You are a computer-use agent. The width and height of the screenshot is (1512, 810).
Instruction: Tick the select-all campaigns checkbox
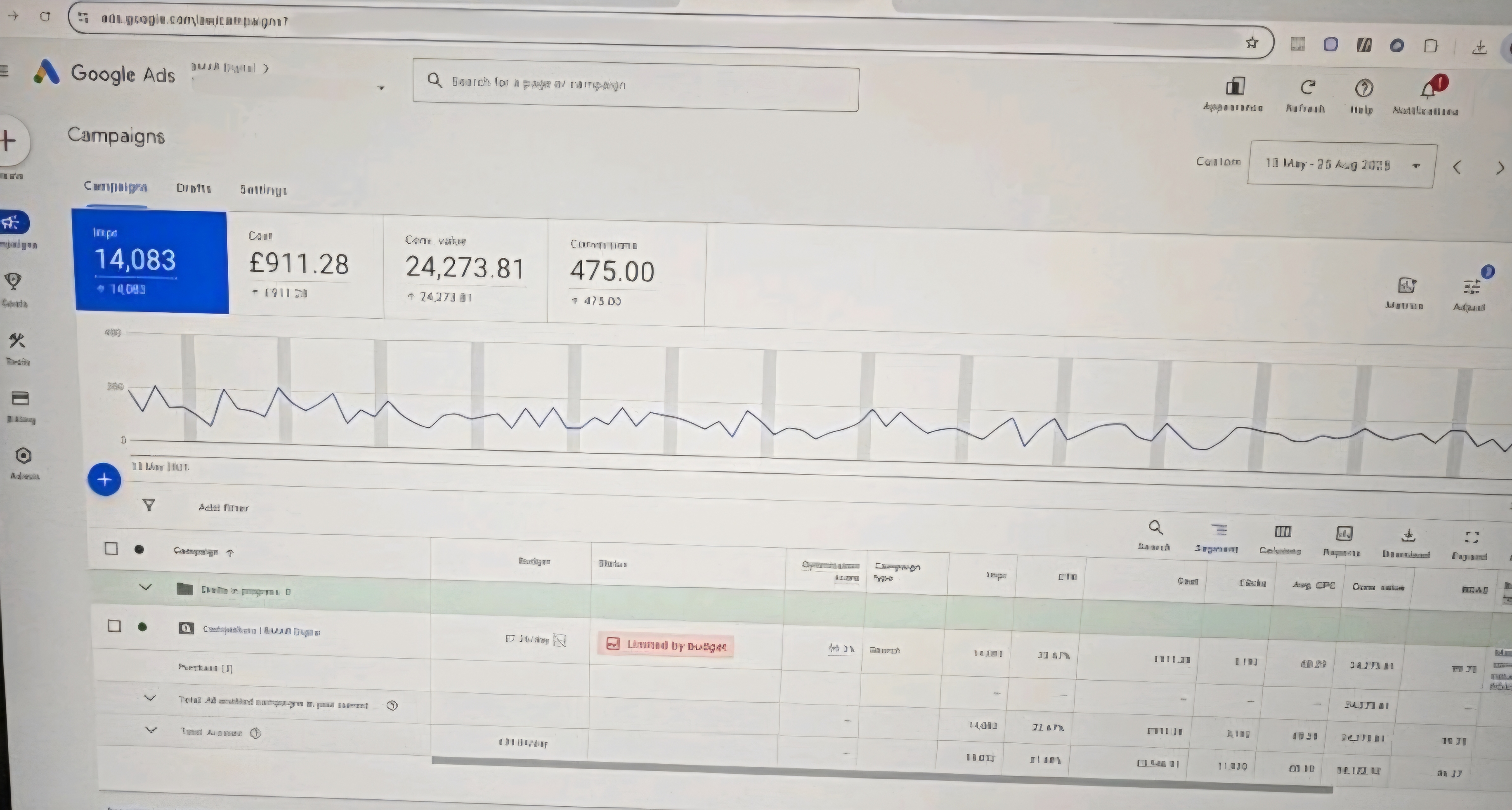point(111,549)
